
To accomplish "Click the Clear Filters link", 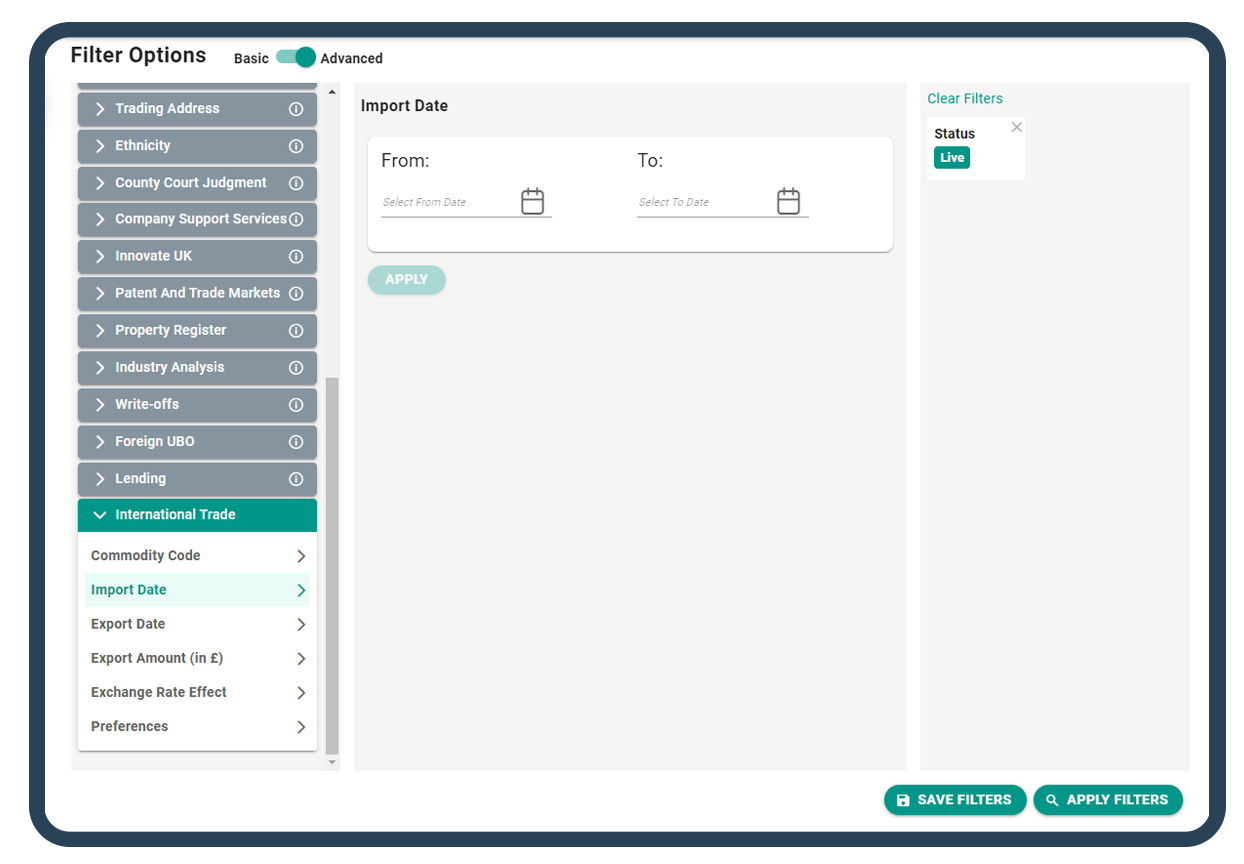I will pos(965,98).
